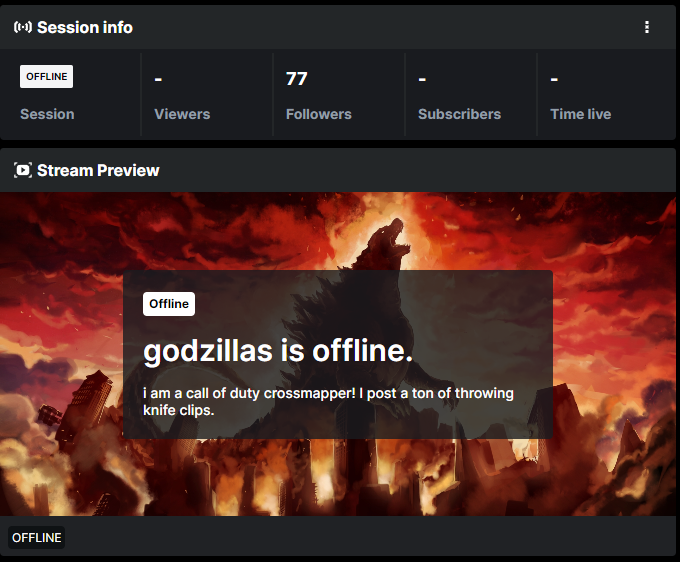Click the OFFLINE session status badge
The image size is (680, 562).
(x=46, y=77)
